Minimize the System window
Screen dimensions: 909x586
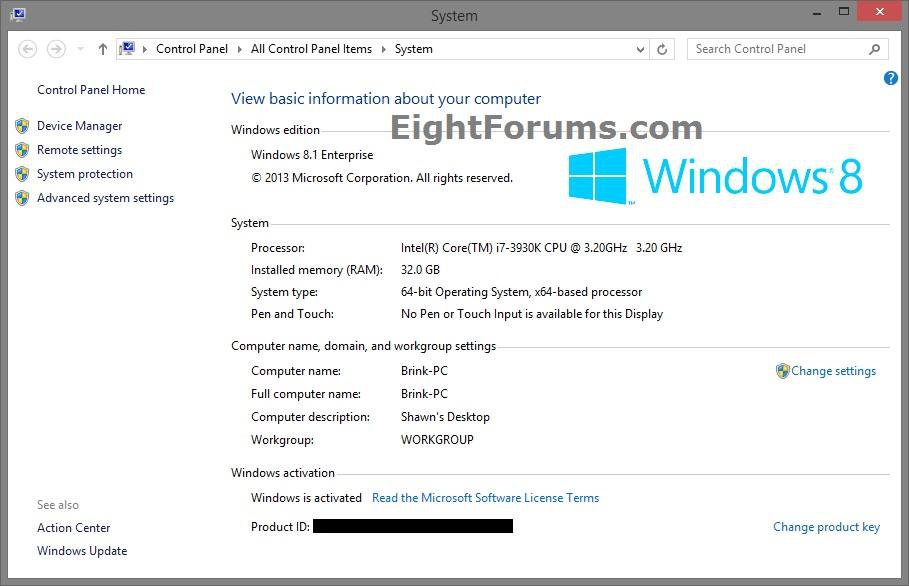tap(817, 13)
